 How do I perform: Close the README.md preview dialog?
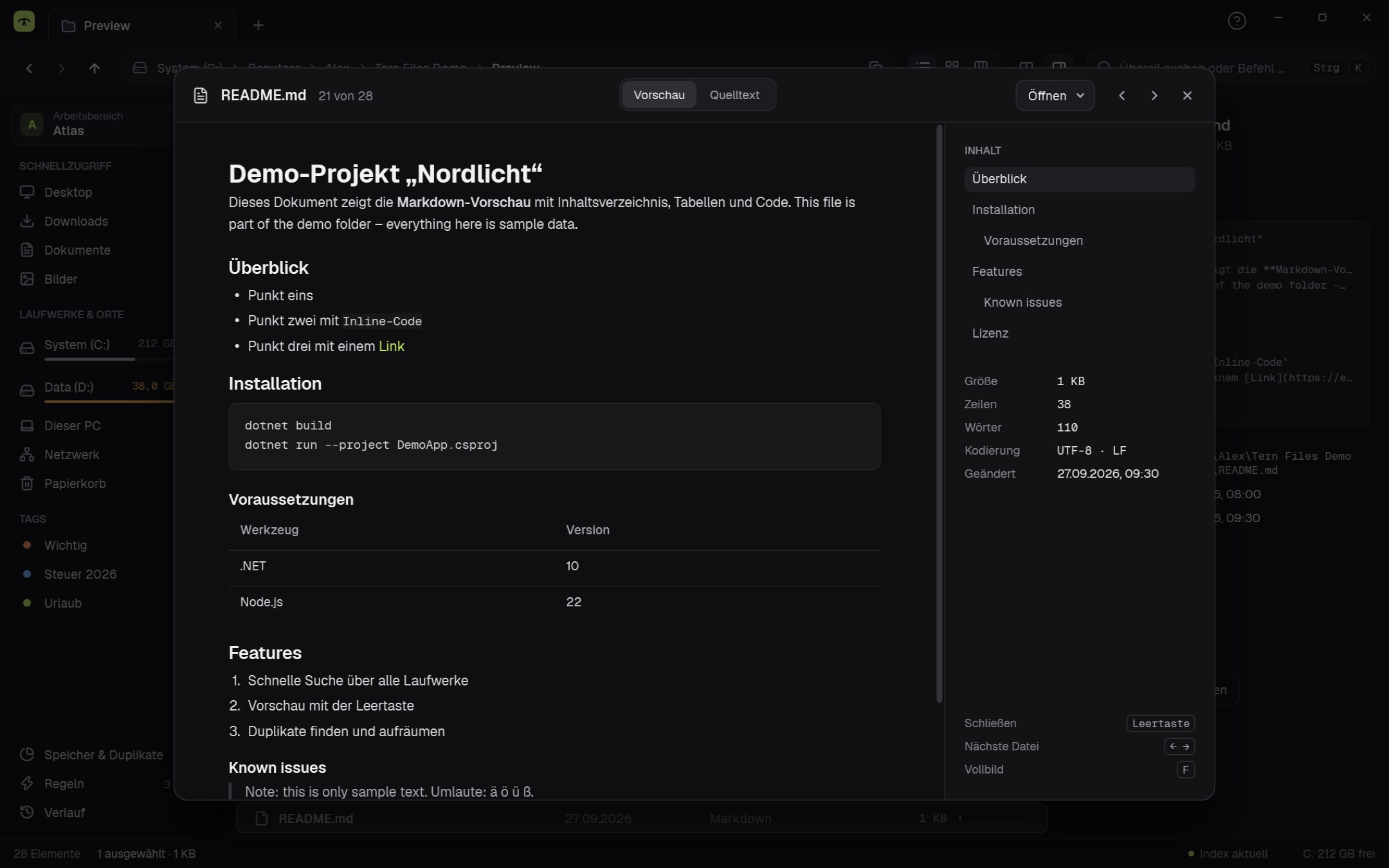coord(1187,96)
